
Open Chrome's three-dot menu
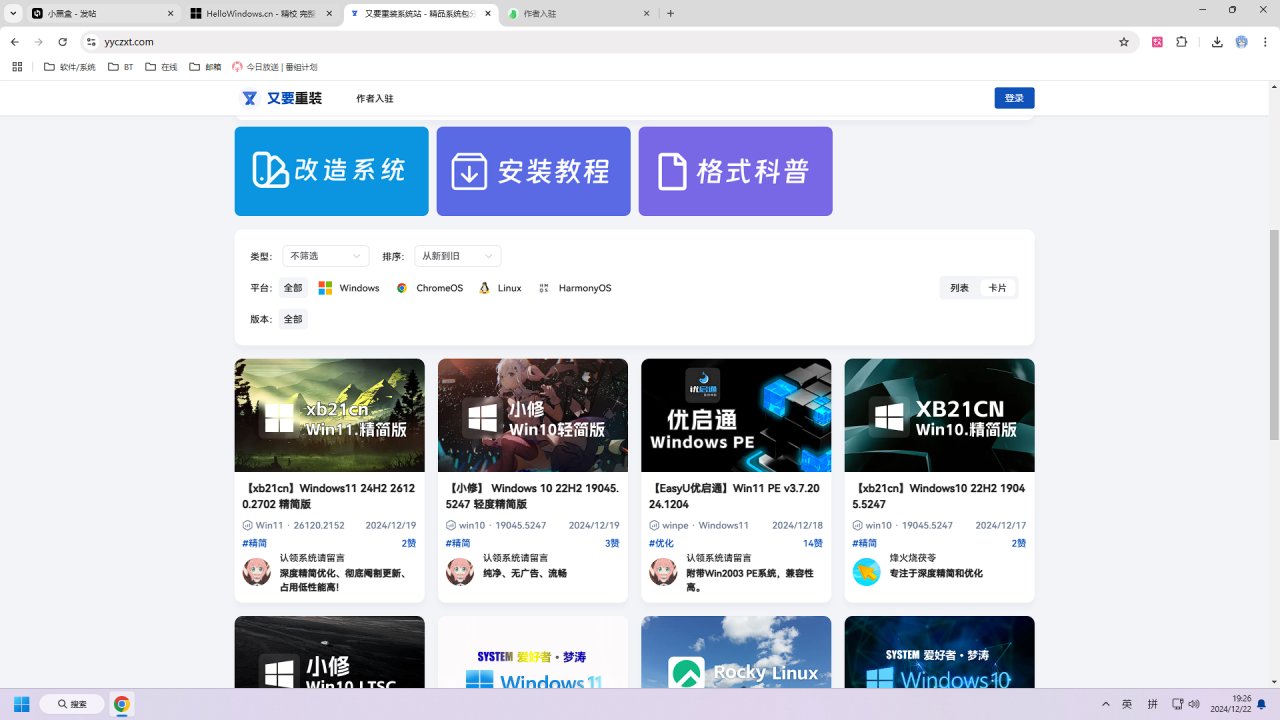pos(1266,42)
